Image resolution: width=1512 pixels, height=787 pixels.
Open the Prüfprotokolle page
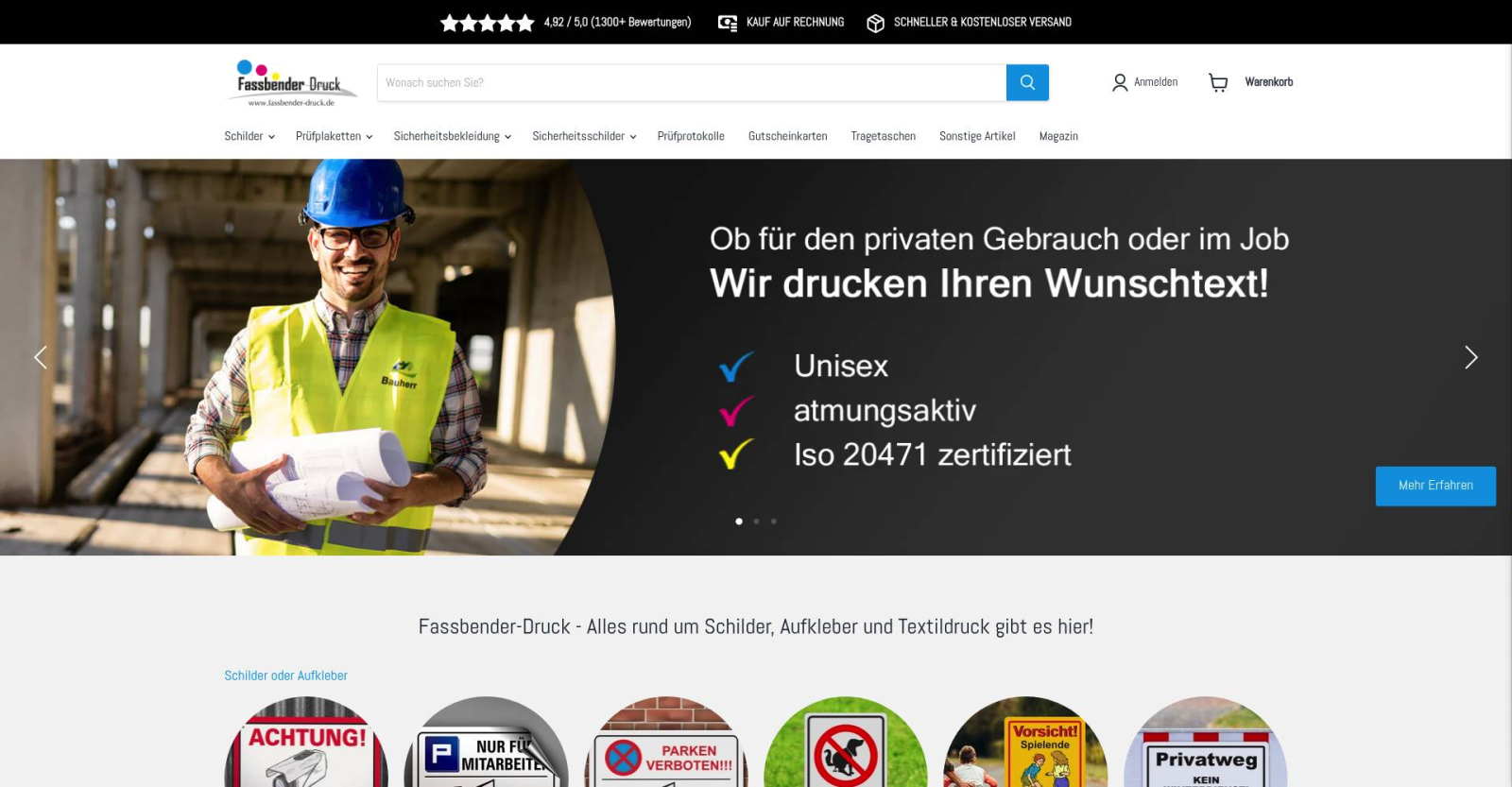click(691, 136)
